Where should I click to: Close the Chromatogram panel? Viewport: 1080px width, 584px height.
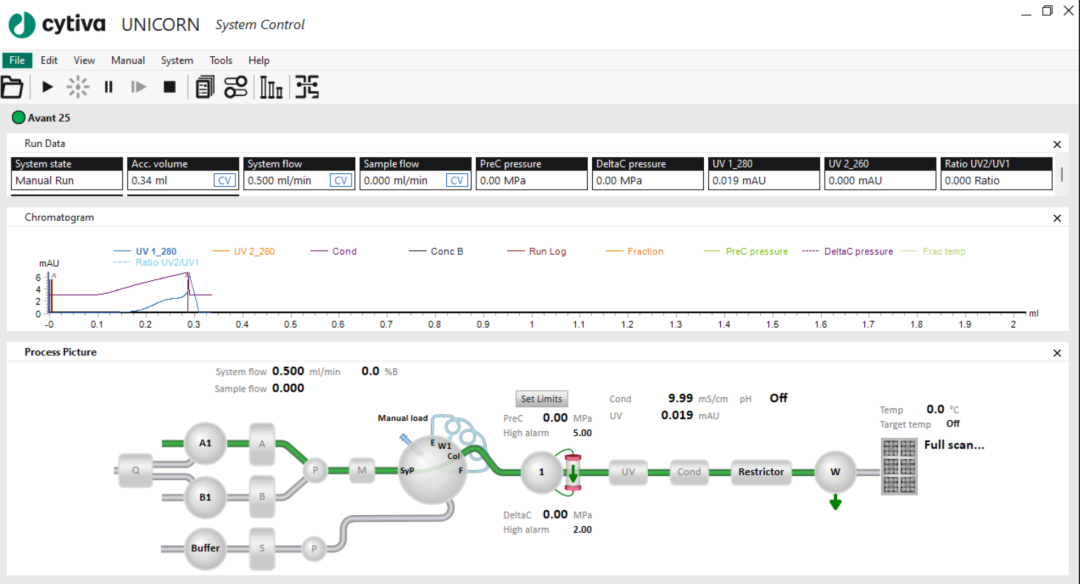1057,218
